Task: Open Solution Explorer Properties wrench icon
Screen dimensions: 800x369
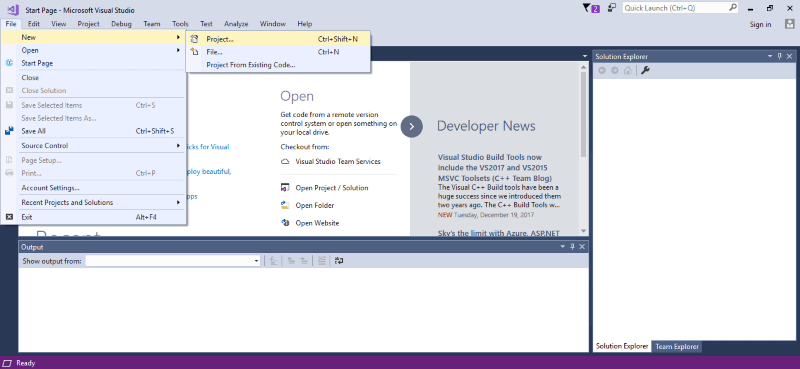Action: 645,70
